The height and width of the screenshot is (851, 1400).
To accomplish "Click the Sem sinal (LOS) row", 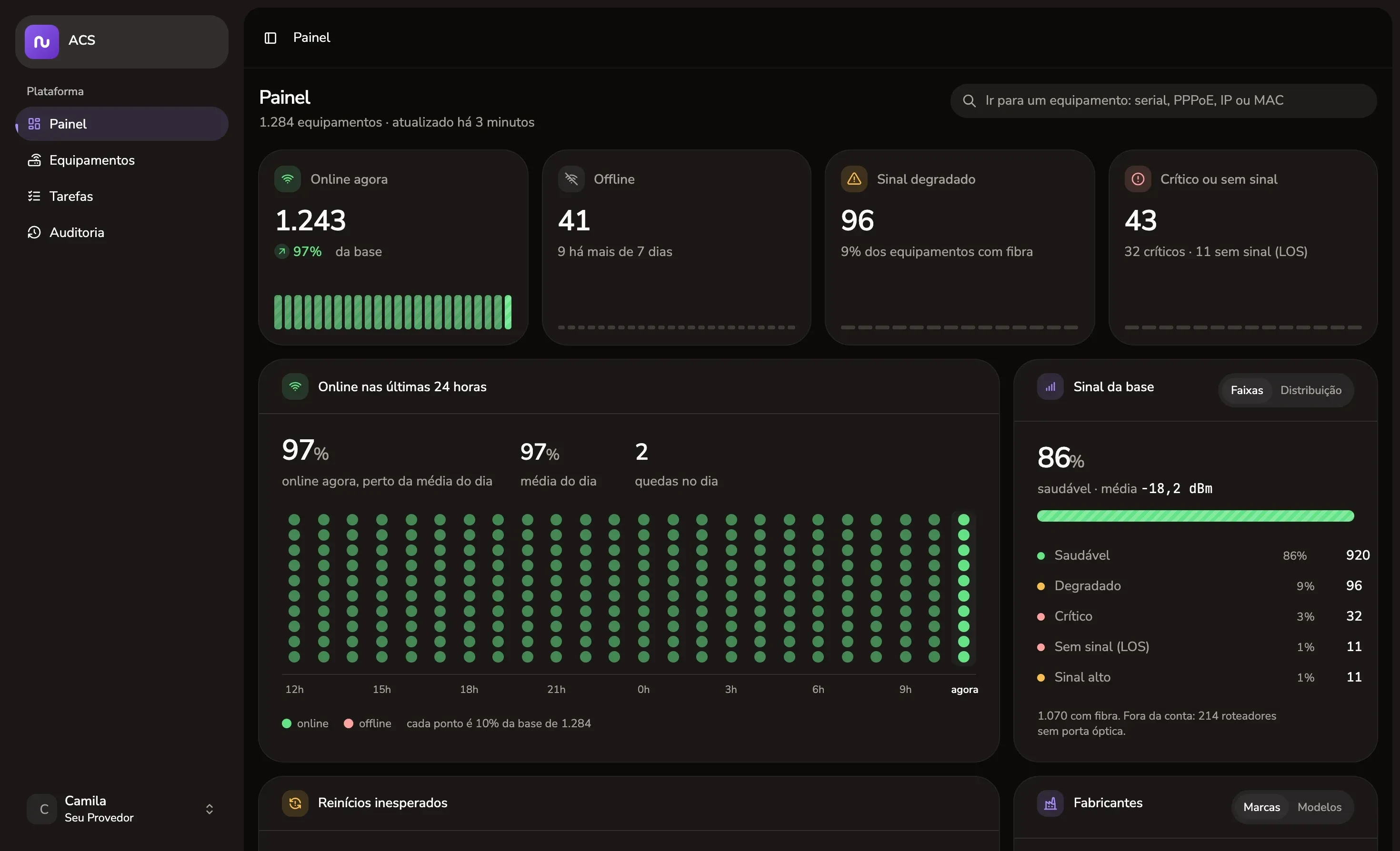I will (x=1200, y=647).
